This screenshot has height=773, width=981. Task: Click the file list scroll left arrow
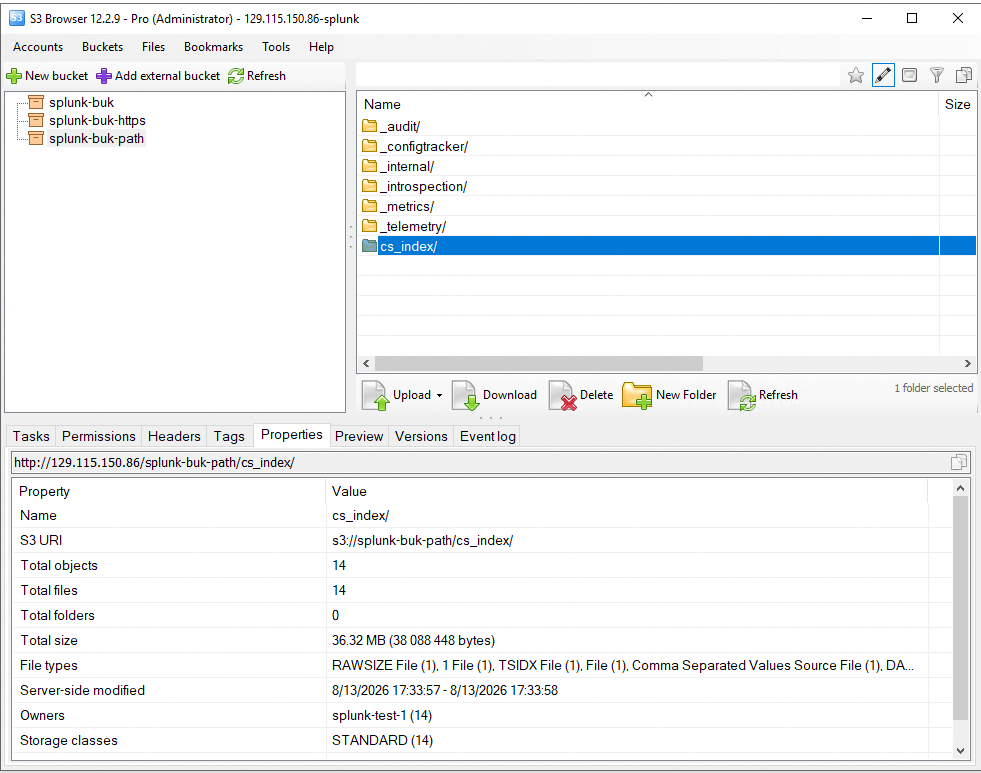pos(366,363)
